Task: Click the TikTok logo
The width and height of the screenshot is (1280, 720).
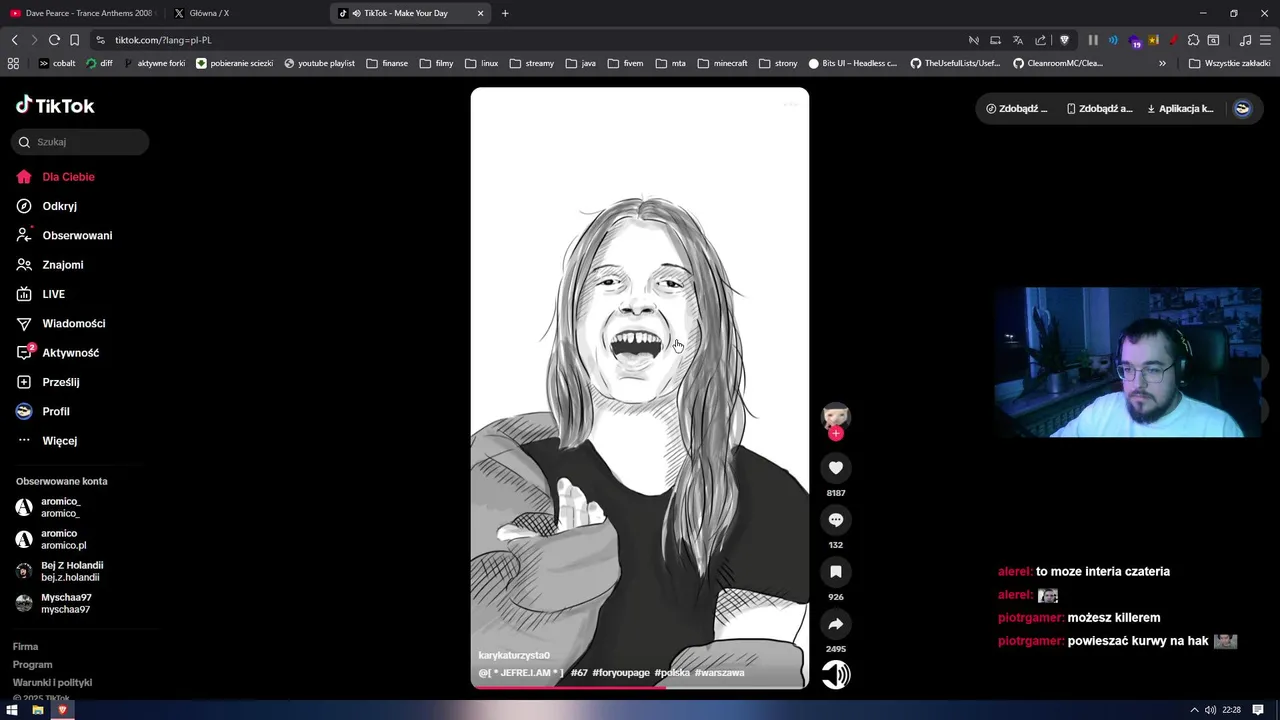Action: click(55, 105)
